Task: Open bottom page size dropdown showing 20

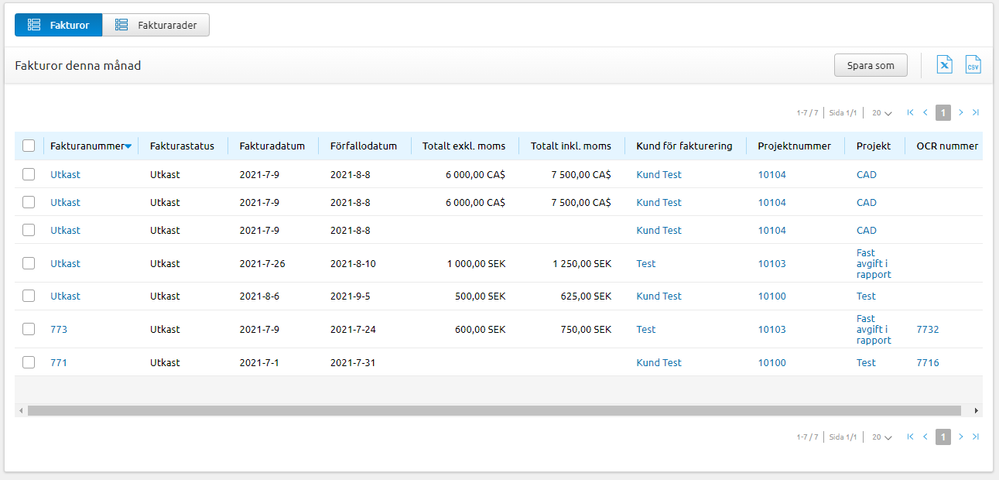Action: [881, 437]
